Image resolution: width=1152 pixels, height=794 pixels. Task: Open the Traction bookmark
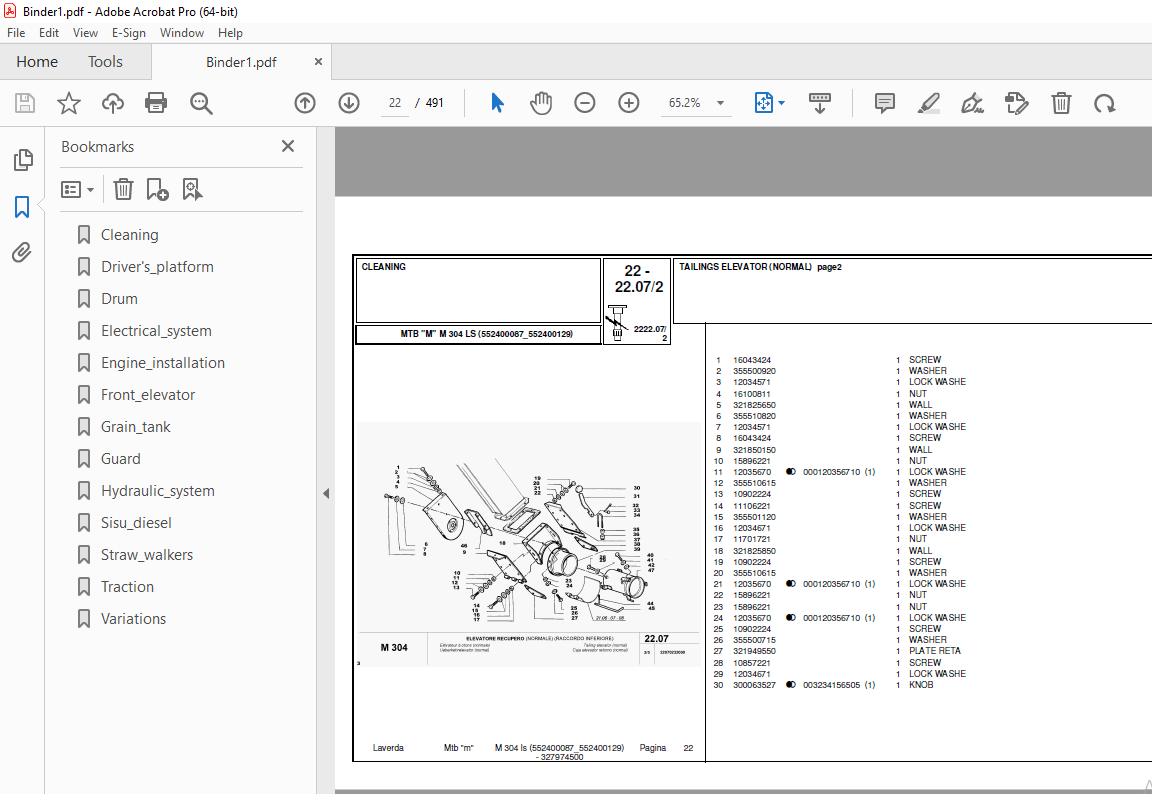pos(127,587)
